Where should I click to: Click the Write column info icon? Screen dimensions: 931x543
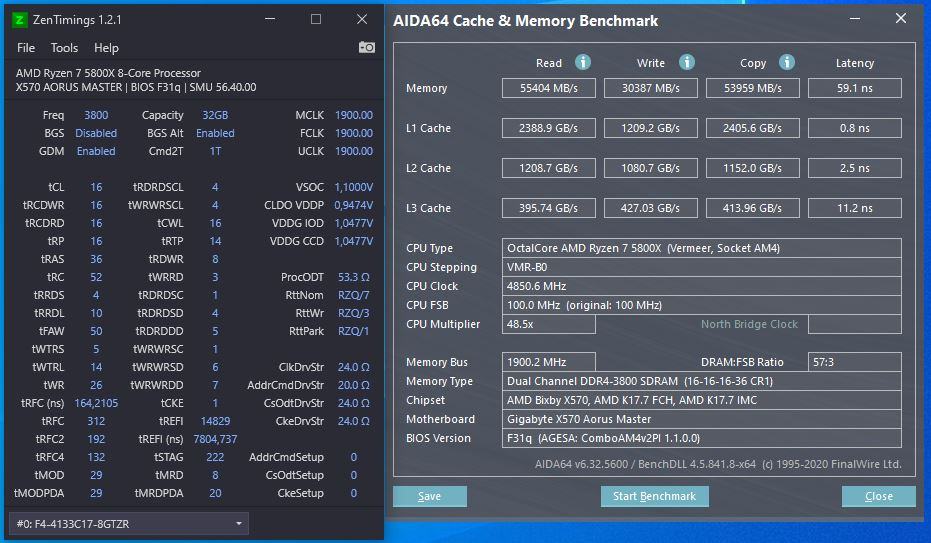(x=686, y=62)
